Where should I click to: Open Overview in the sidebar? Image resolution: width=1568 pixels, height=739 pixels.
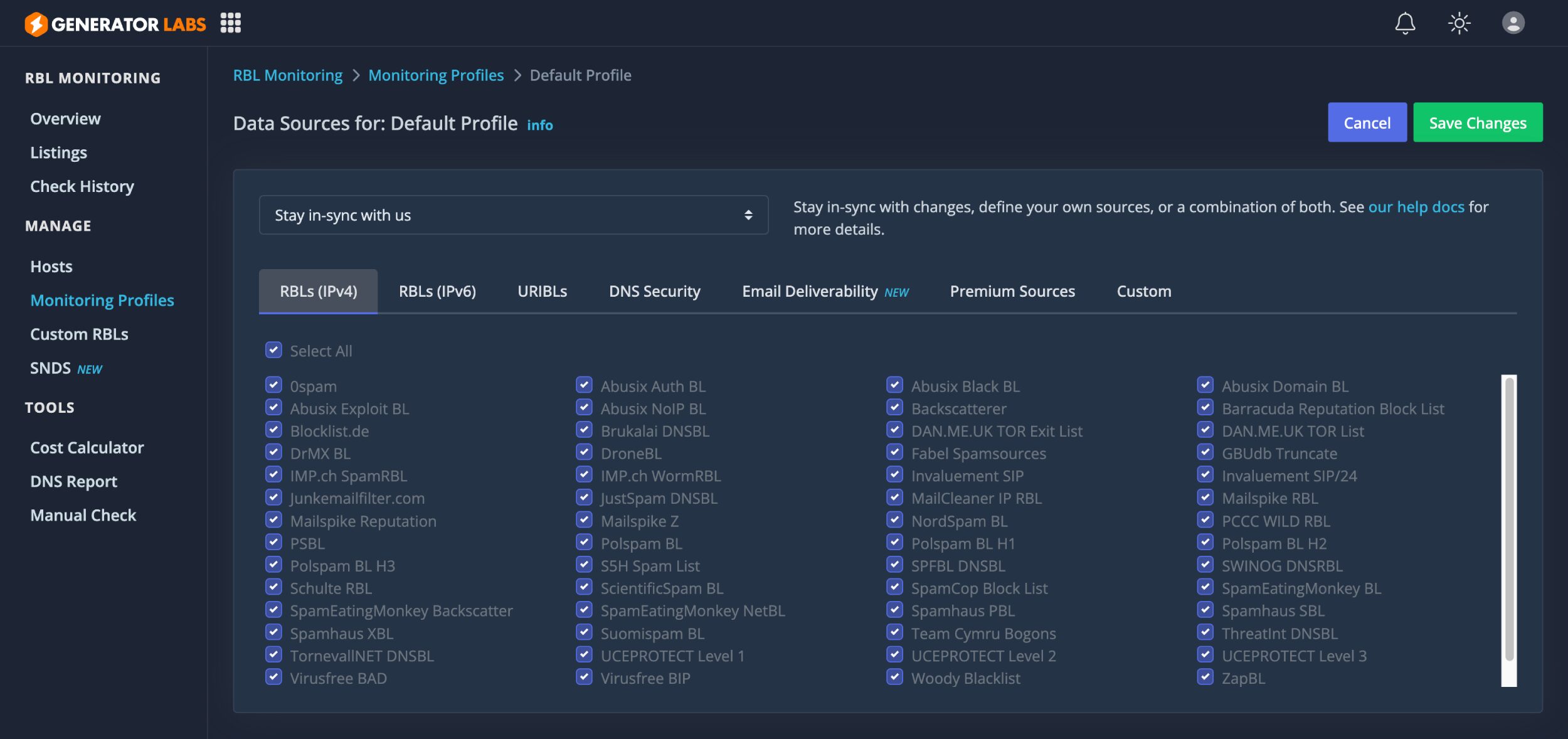(x=65, y=119)
